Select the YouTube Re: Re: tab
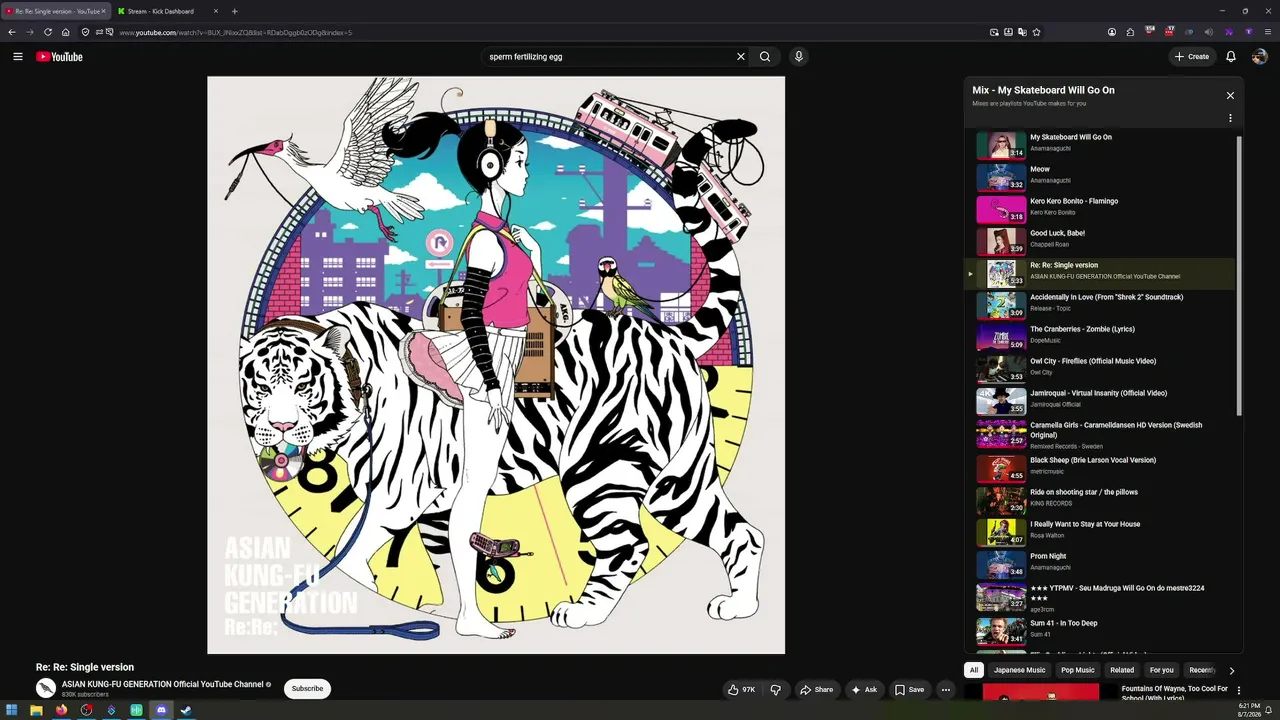 point(55,11)
